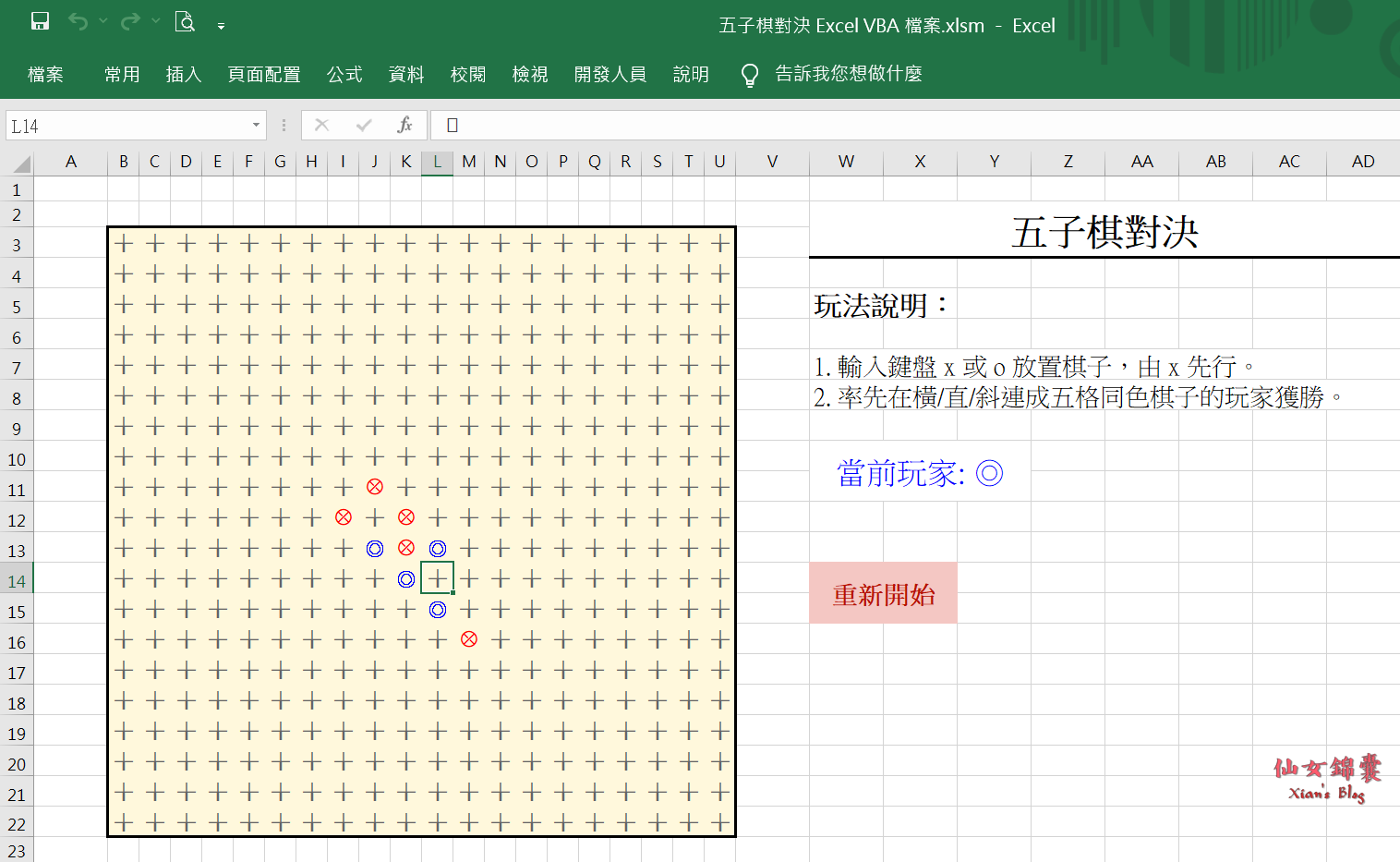Expand the Undo history dropdown arrow
Image resolution: width=1400 pixels, height=862 pixels.
tap(103, 21)
